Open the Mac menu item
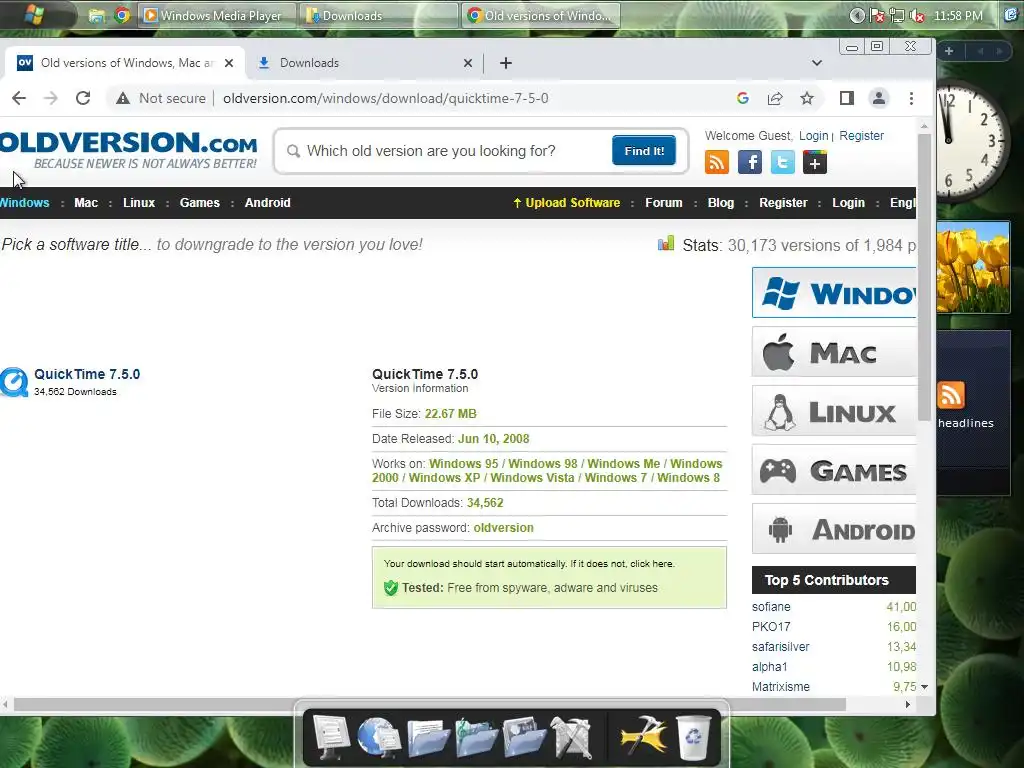The height and width of the screenshot is (768, 1024). coord(86,202)
